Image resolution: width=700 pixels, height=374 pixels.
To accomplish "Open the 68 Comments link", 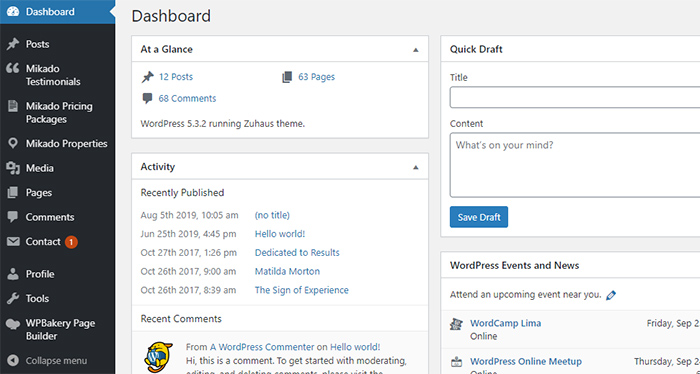I will pyautogui.click(x=187, y=99).
